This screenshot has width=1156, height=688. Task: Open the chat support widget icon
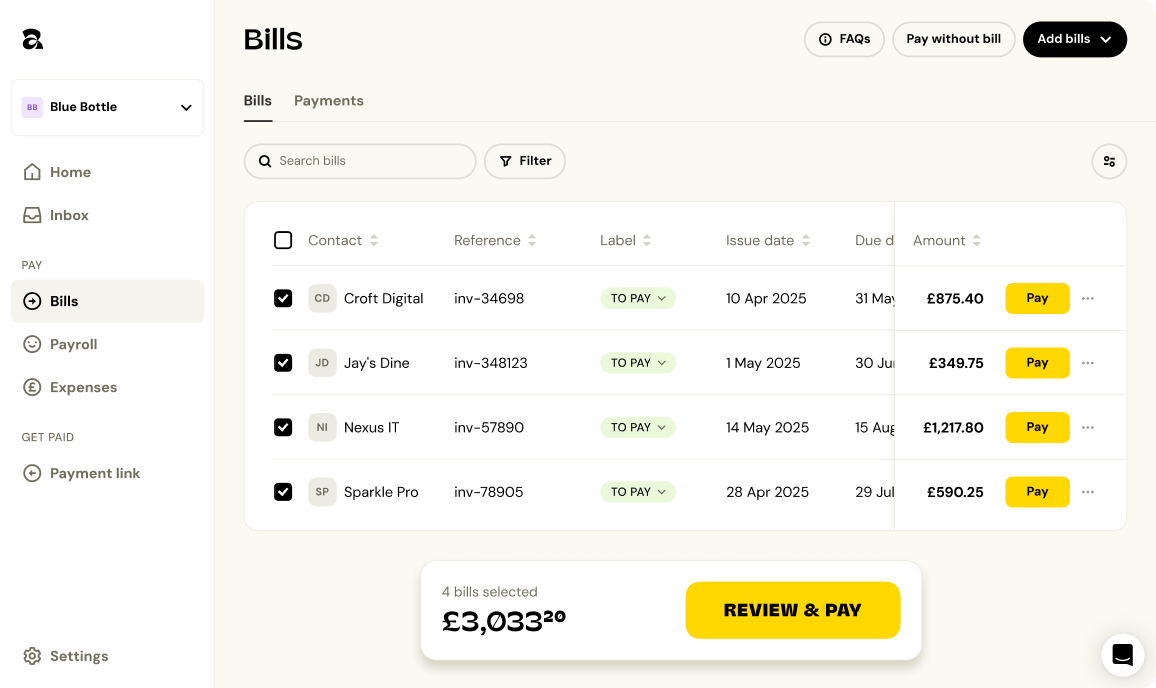[1122, 655]
